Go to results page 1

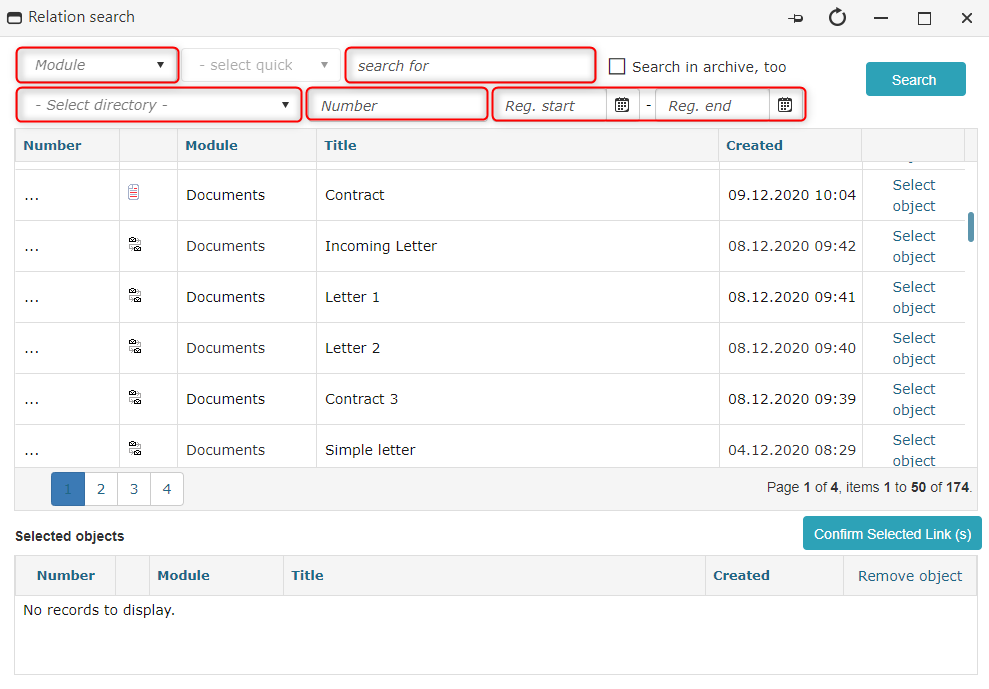coord(68,489)
